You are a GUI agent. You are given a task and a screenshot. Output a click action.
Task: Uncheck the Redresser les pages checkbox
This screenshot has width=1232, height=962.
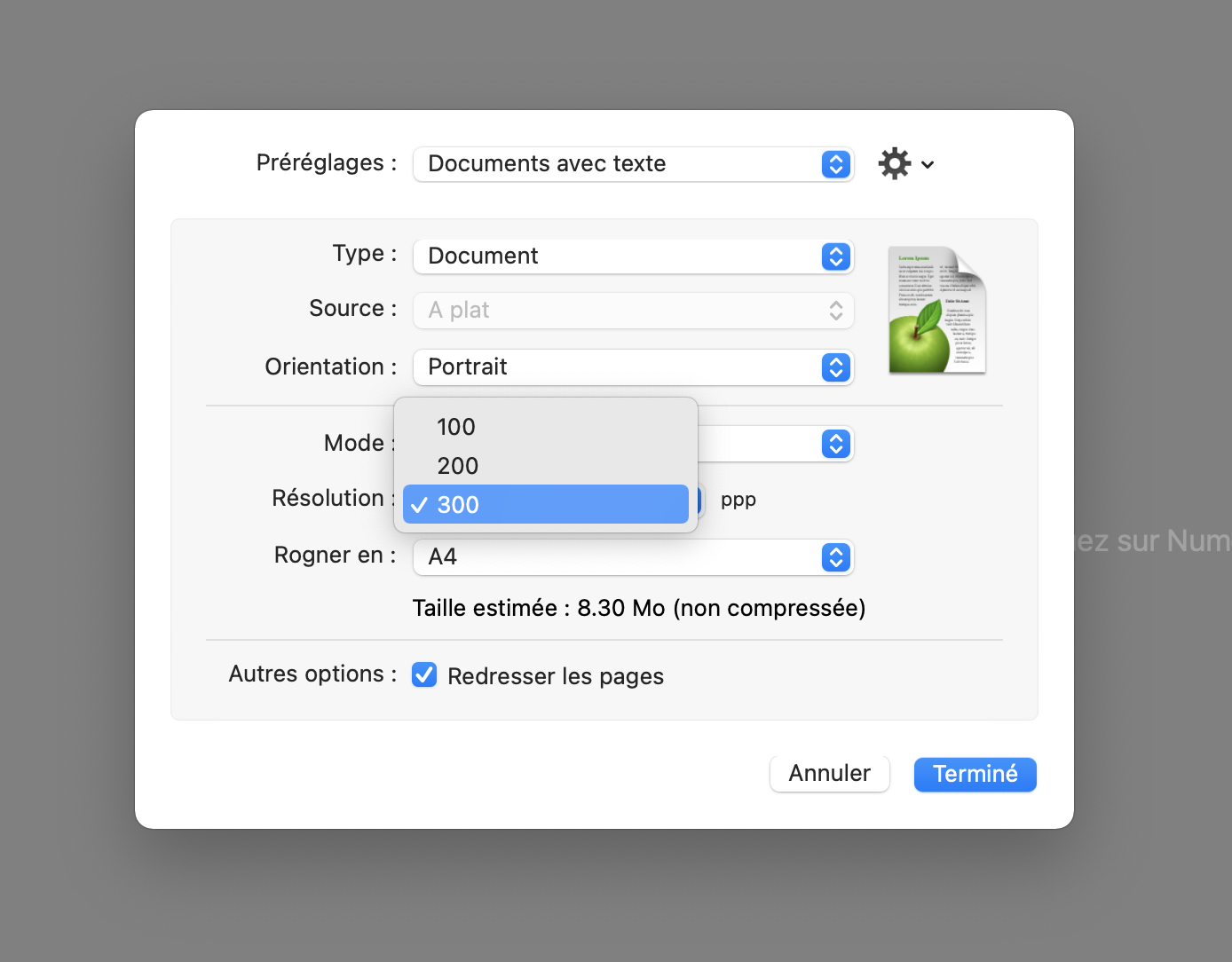pos(424,675)
